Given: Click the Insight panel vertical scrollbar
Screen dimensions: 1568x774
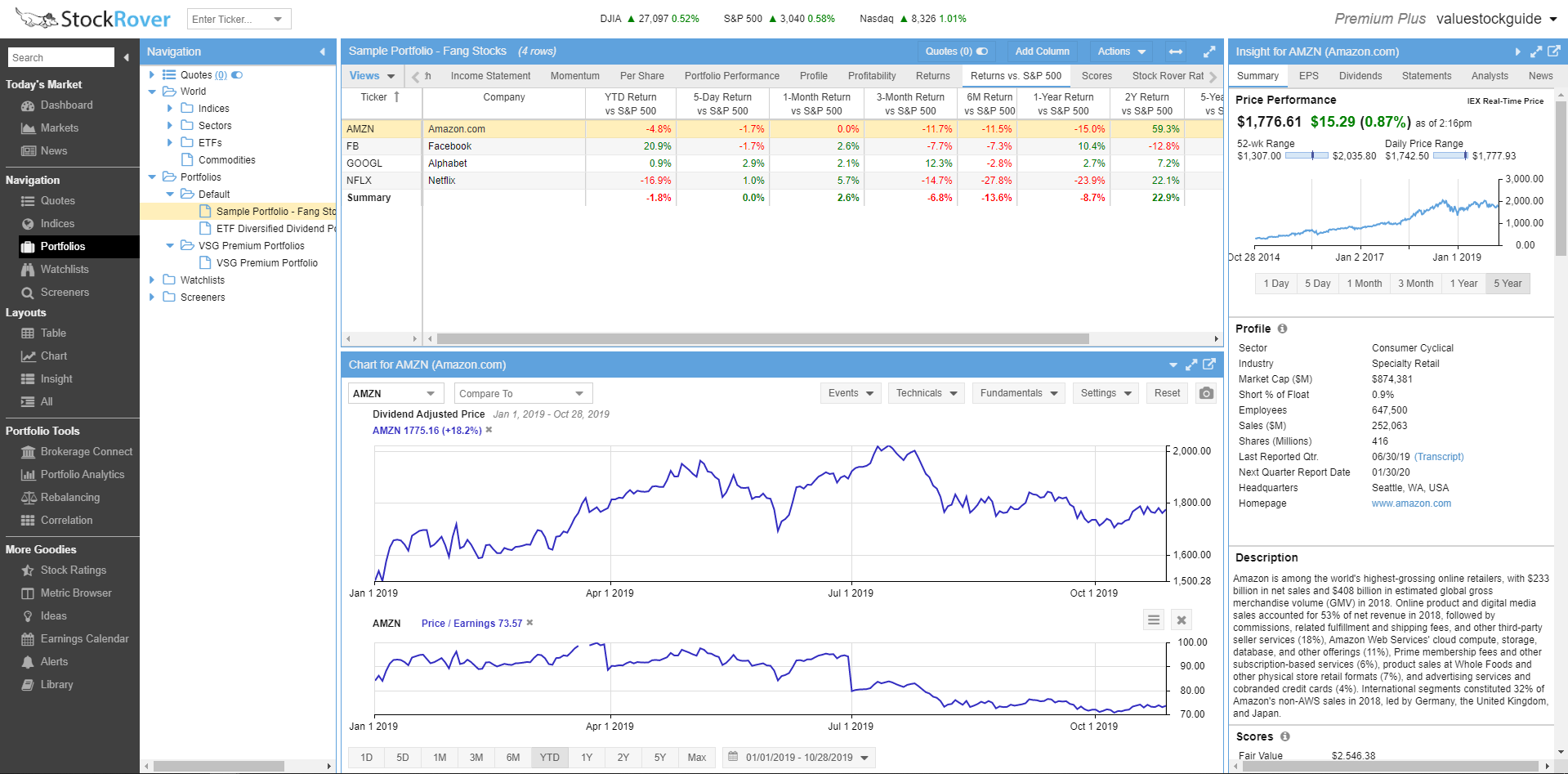Looking at the screenshot, I should click(x=1561, y=180).
